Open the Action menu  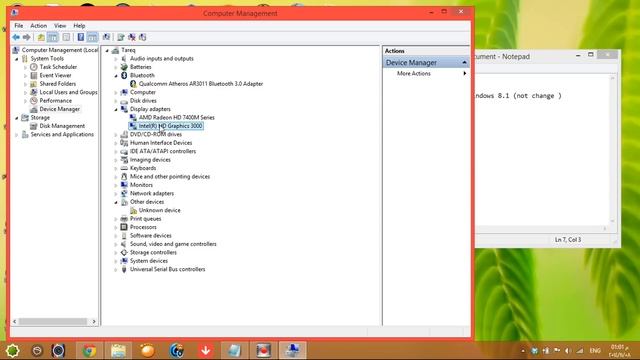pyautogui.click(x=38, y=25)
